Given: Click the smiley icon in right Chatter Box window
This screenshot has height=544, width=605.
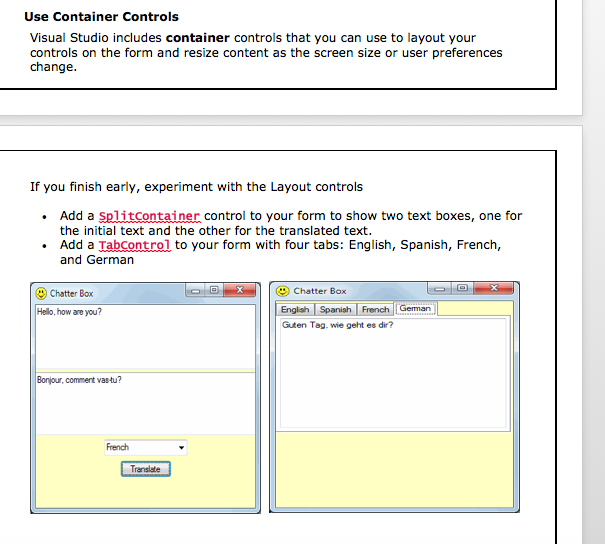Looking at the screenshot, I should (282, 291).
